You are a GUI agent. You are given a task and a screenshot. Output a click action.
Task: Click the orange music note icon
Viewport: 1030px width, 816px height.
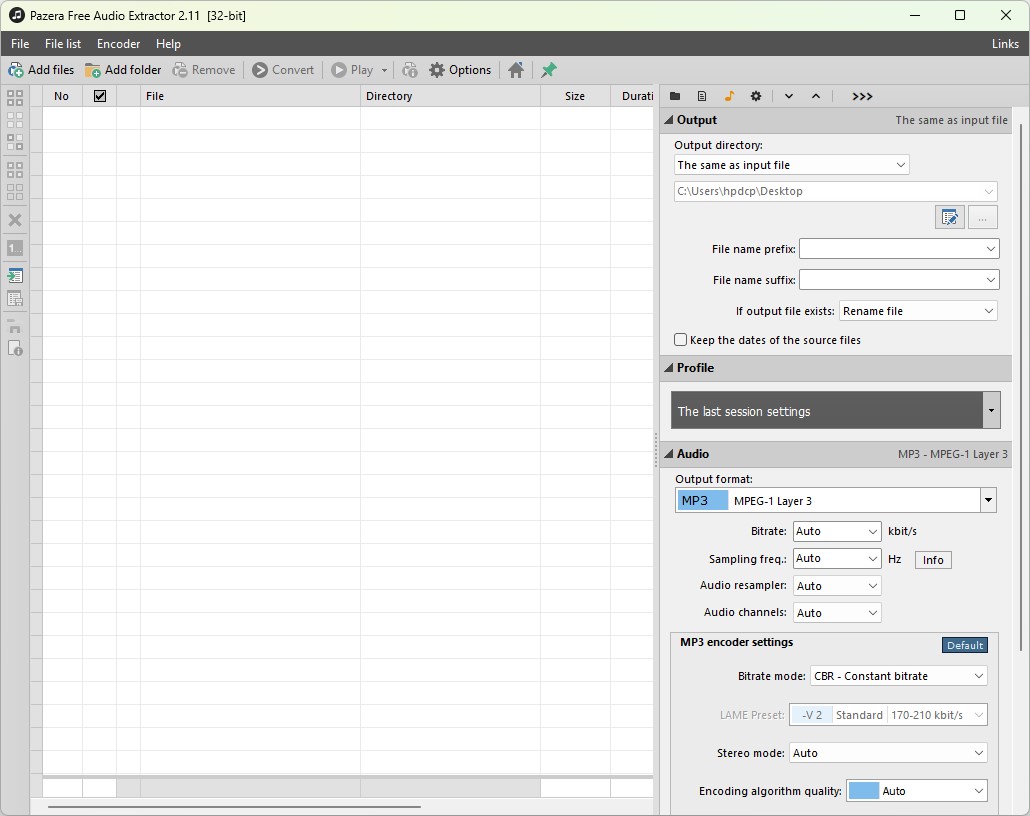[729, 96]
